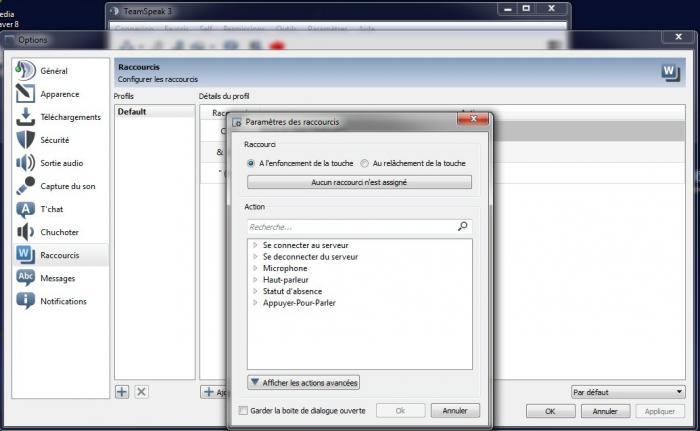This screenshot has width=700, height=431.
Task: Select Sortie audio label in sidebar
Action: click(x=62, y=163)
